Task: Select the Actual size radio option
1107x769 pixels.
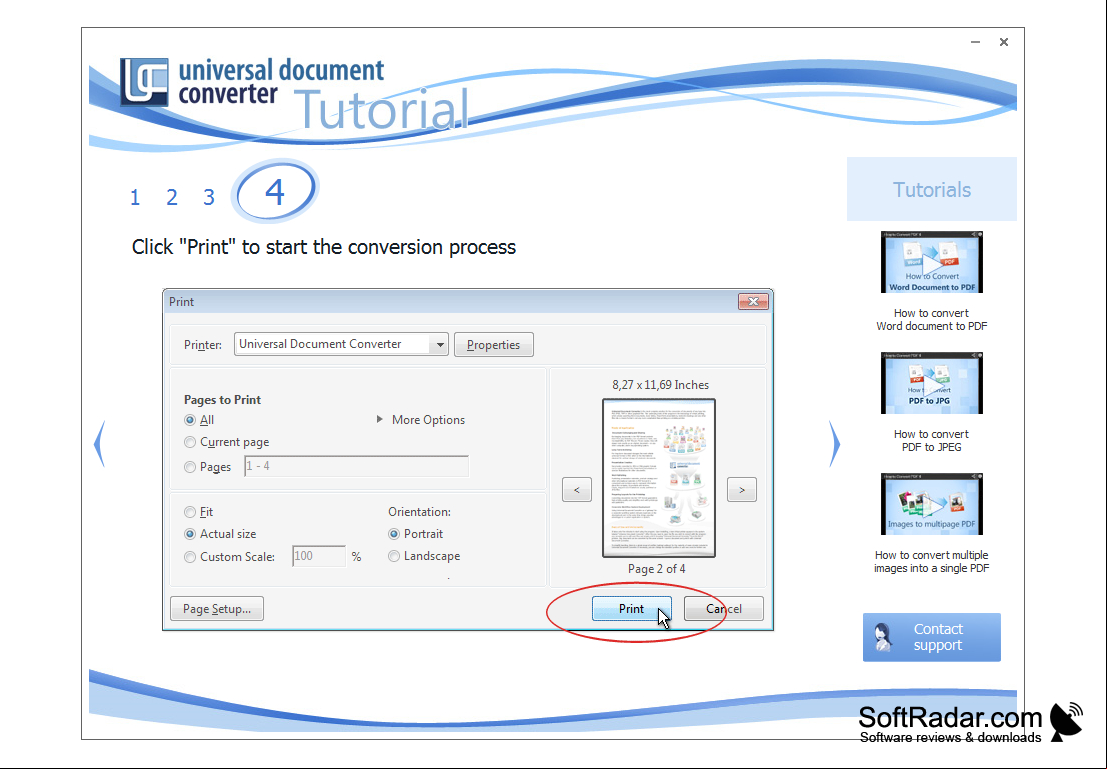Action: [190, 534]
